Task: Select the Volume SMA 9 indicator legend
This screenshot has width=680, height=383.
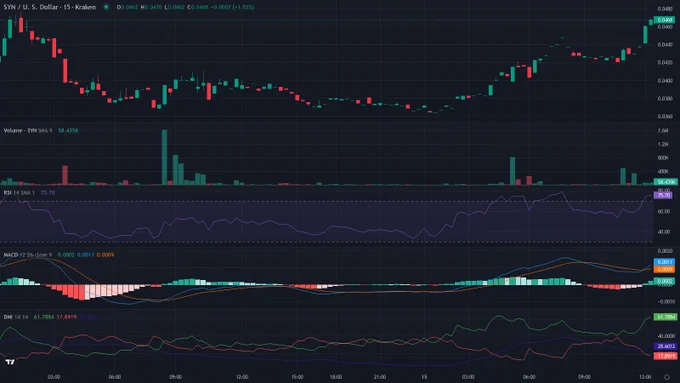Action: (28, 131)
